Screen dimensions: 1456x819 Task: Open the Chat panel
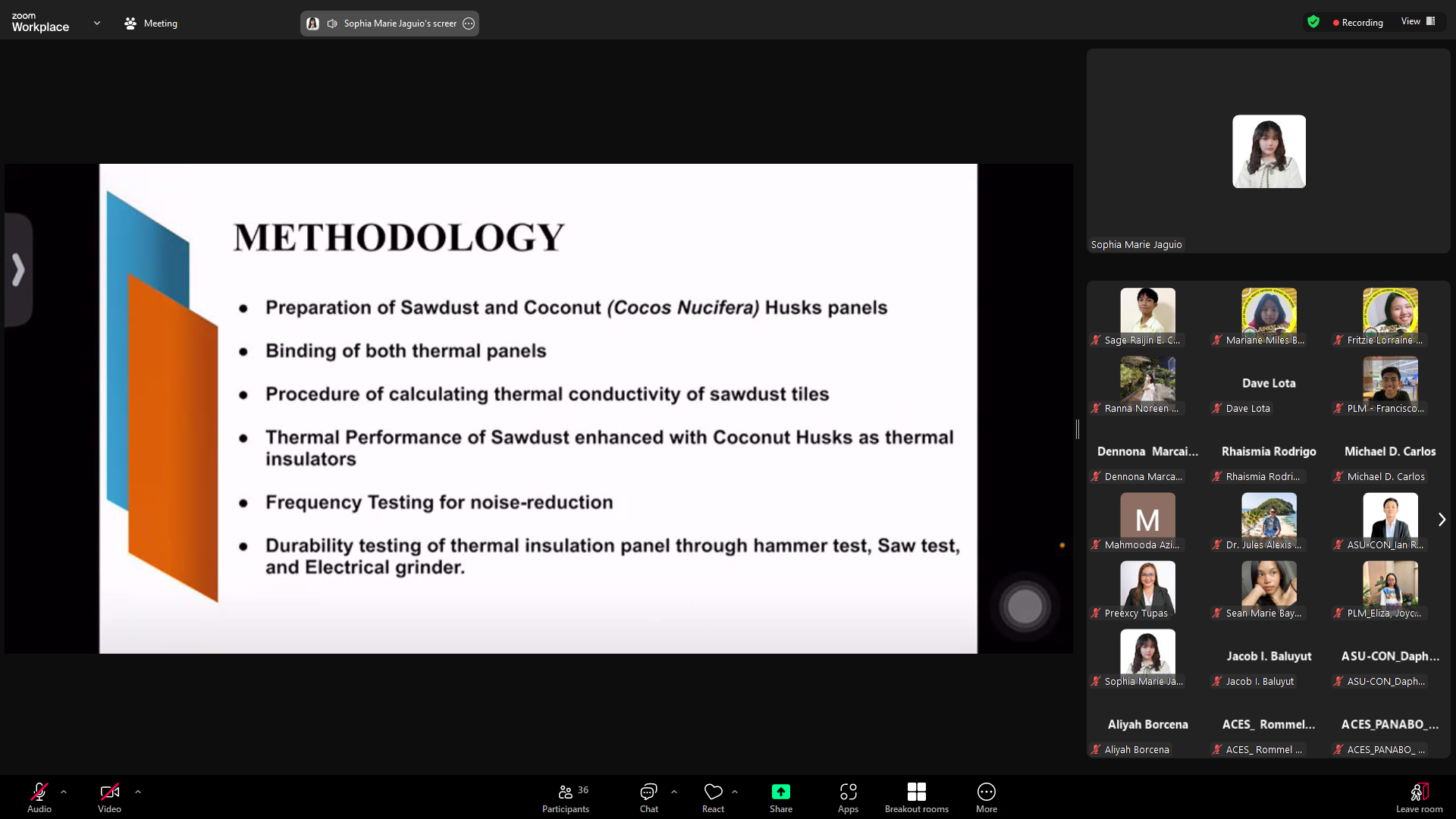[648, 797]
